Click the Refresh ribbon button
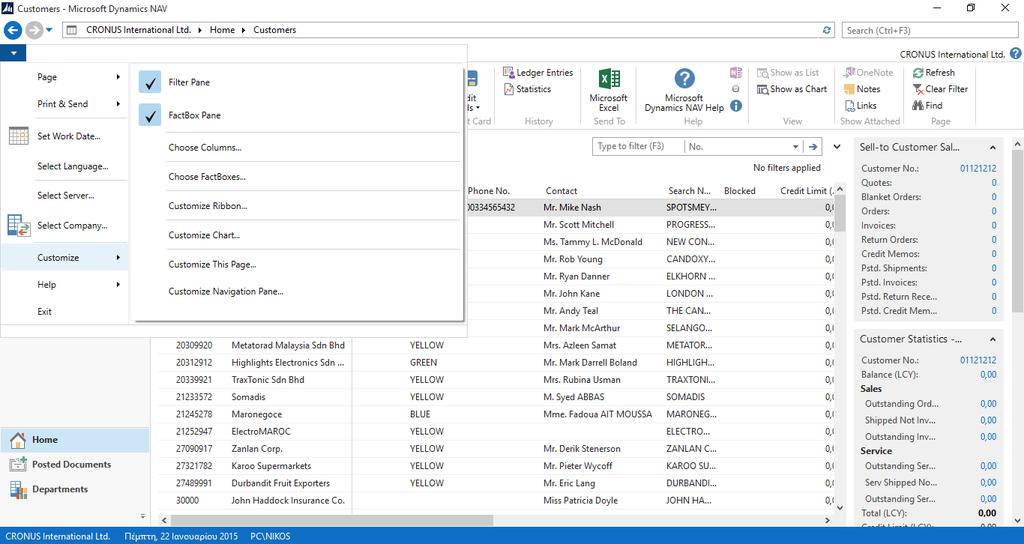Image resolution: width=1024 pixels, height=544 pixels. tap(934, 72)
